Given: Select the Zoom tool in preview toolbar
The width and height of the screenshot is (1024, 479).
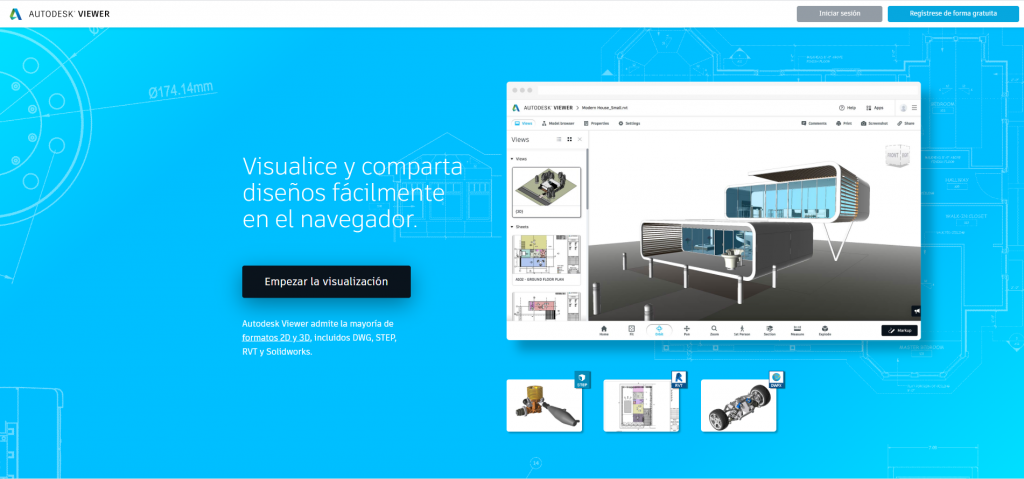Looking at the screenshot, I should [714, 330].
